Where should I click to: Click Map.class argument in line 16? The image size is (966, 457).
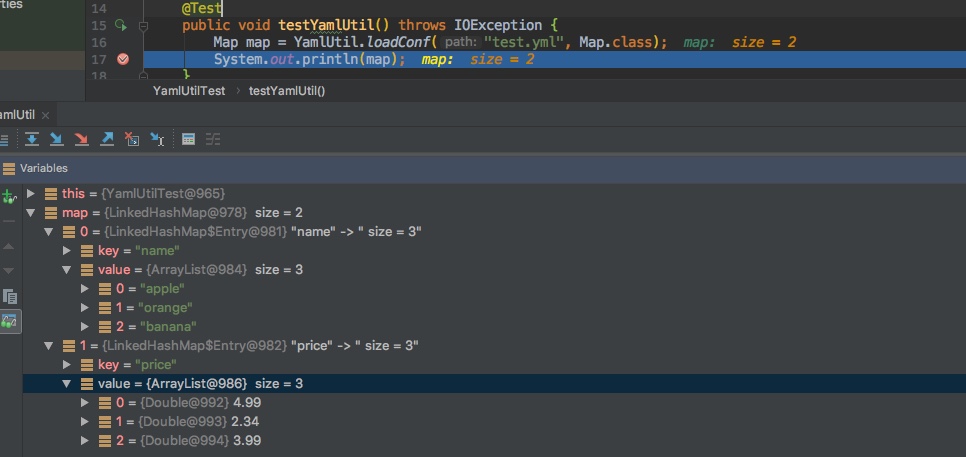coord(614,42)
